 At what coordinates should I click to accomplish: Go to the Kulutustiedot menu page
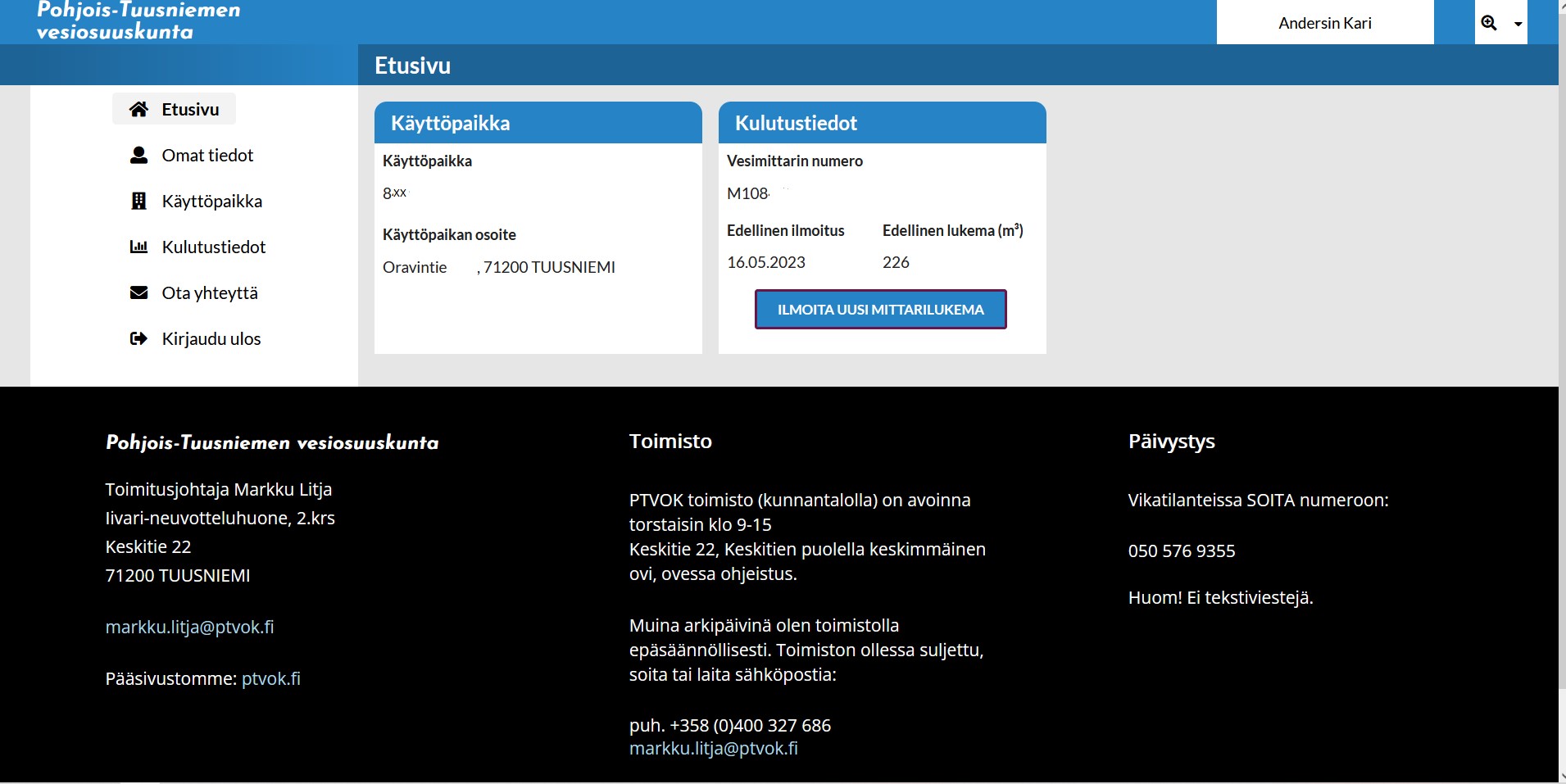(213, 247)
